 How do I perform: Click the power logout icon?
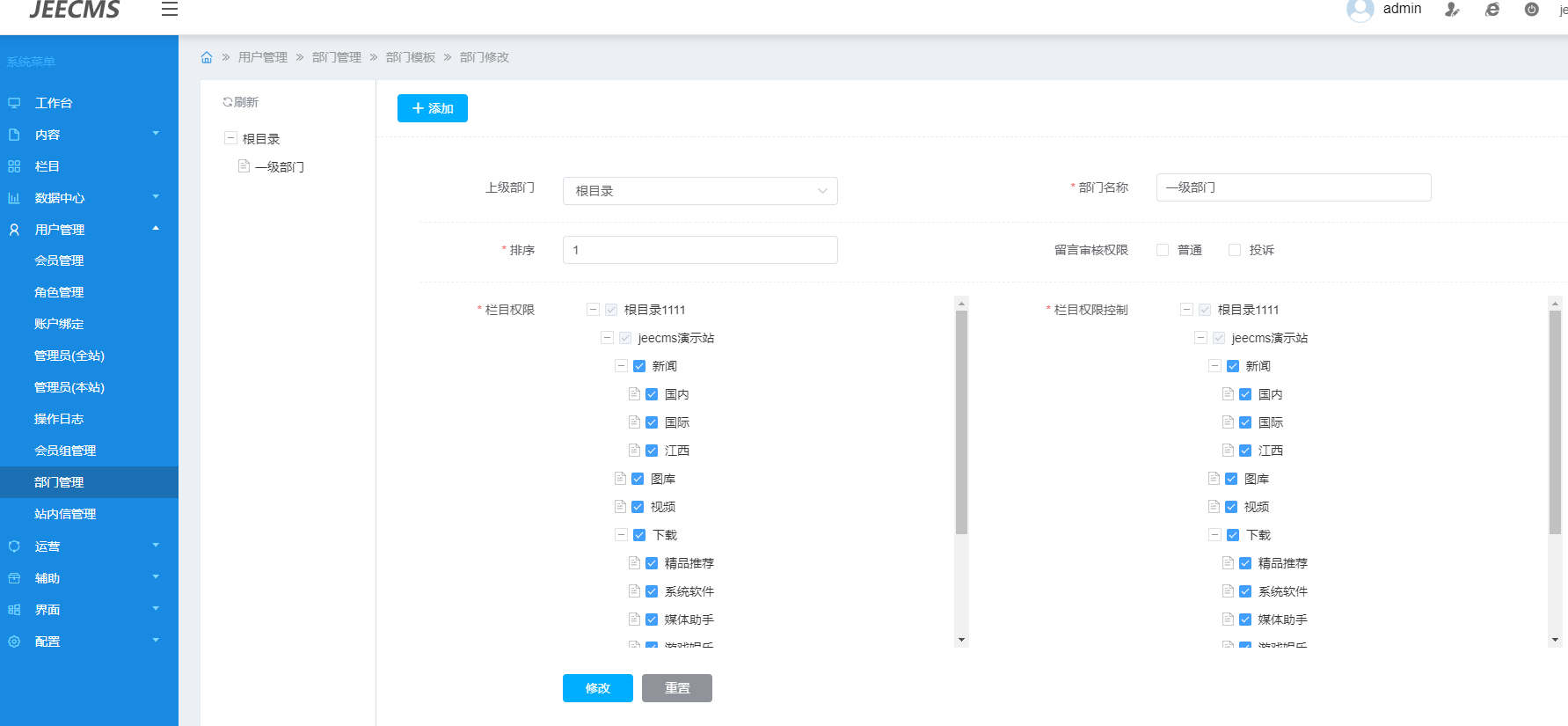tap(1532, 10)
